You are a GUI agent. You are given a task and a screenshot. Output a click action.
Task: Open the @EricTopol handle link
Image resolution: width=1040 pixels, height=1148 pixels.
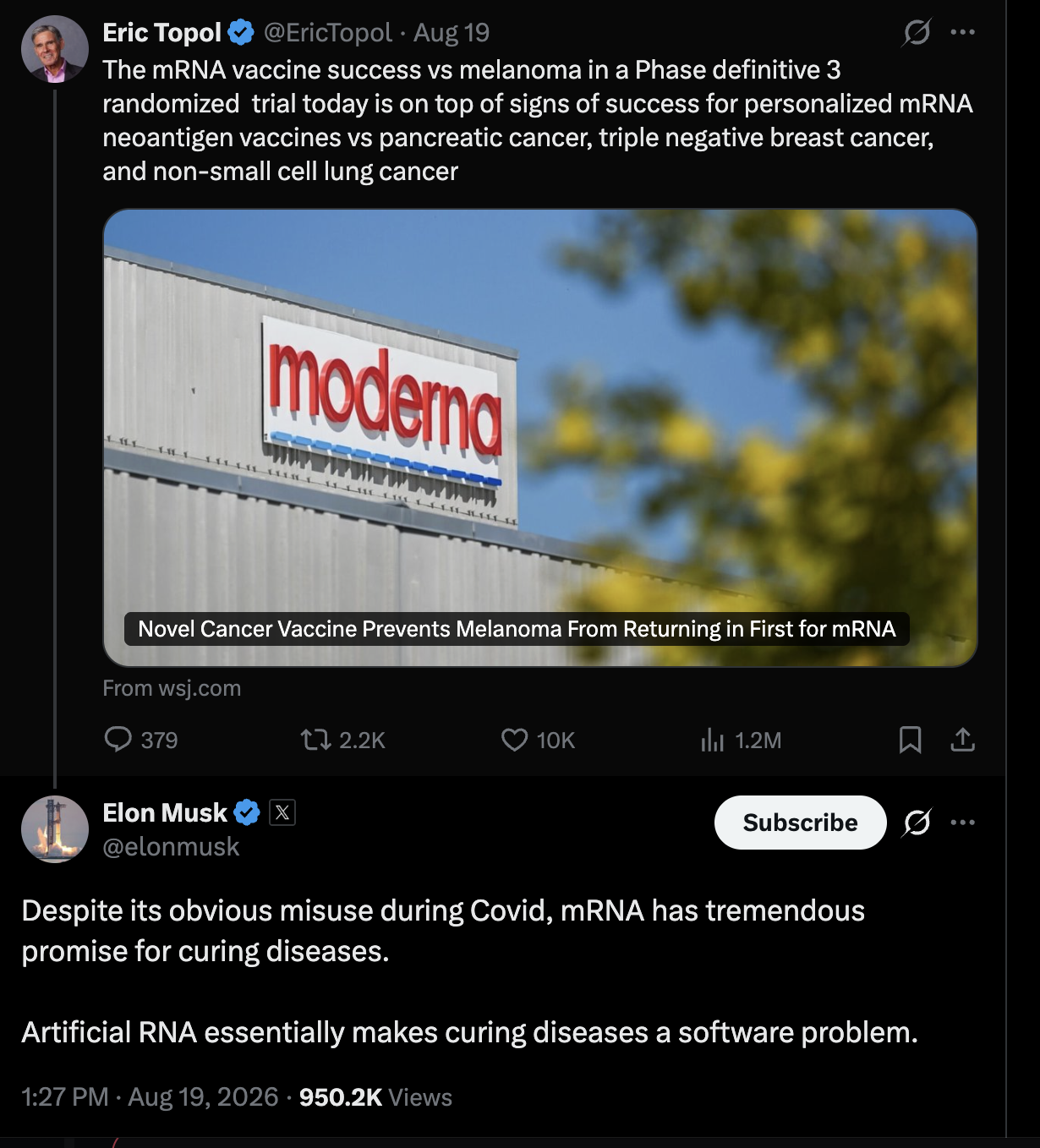[x=328, y=33]
